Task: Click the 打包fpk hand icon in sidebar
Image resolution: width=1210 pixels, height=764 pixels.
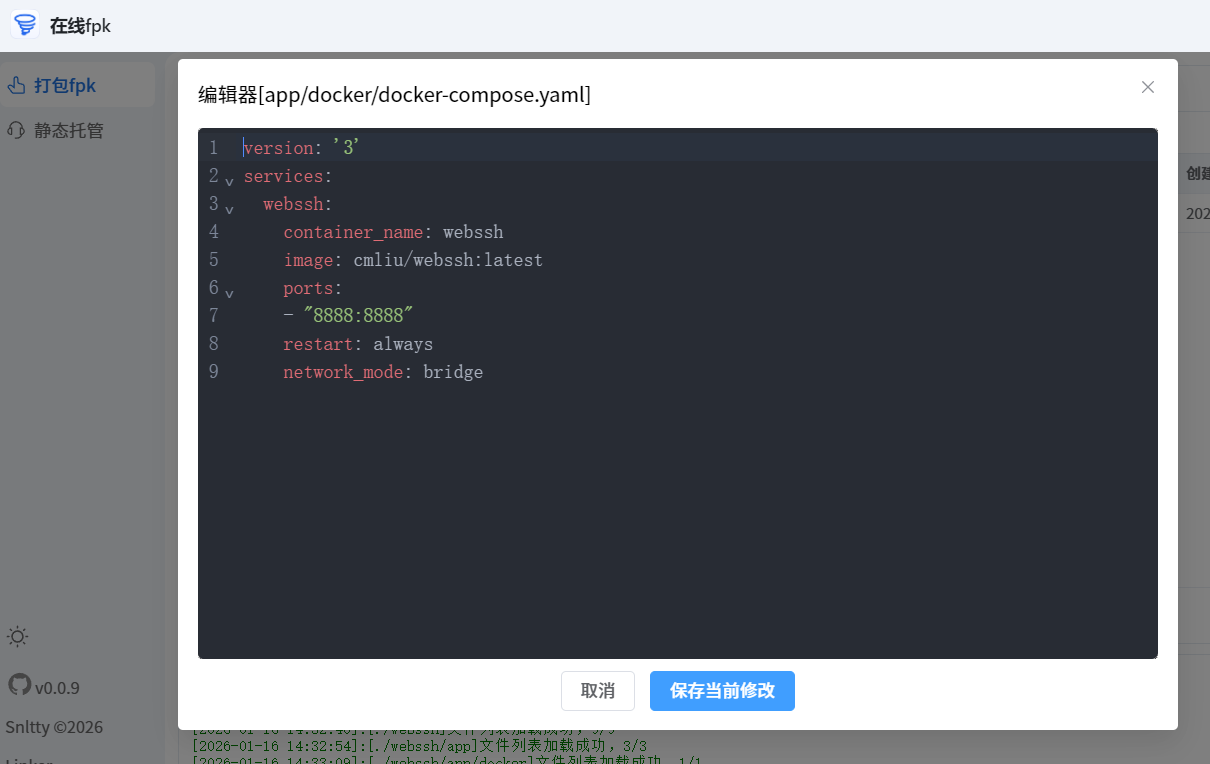Action: point(16,86)
